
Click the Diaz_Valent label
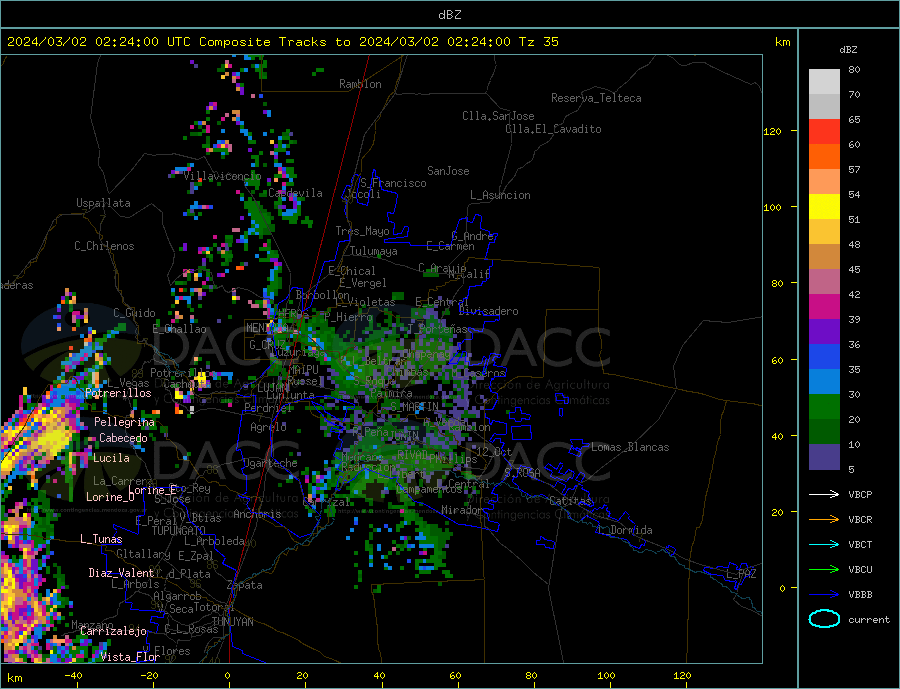122,573
